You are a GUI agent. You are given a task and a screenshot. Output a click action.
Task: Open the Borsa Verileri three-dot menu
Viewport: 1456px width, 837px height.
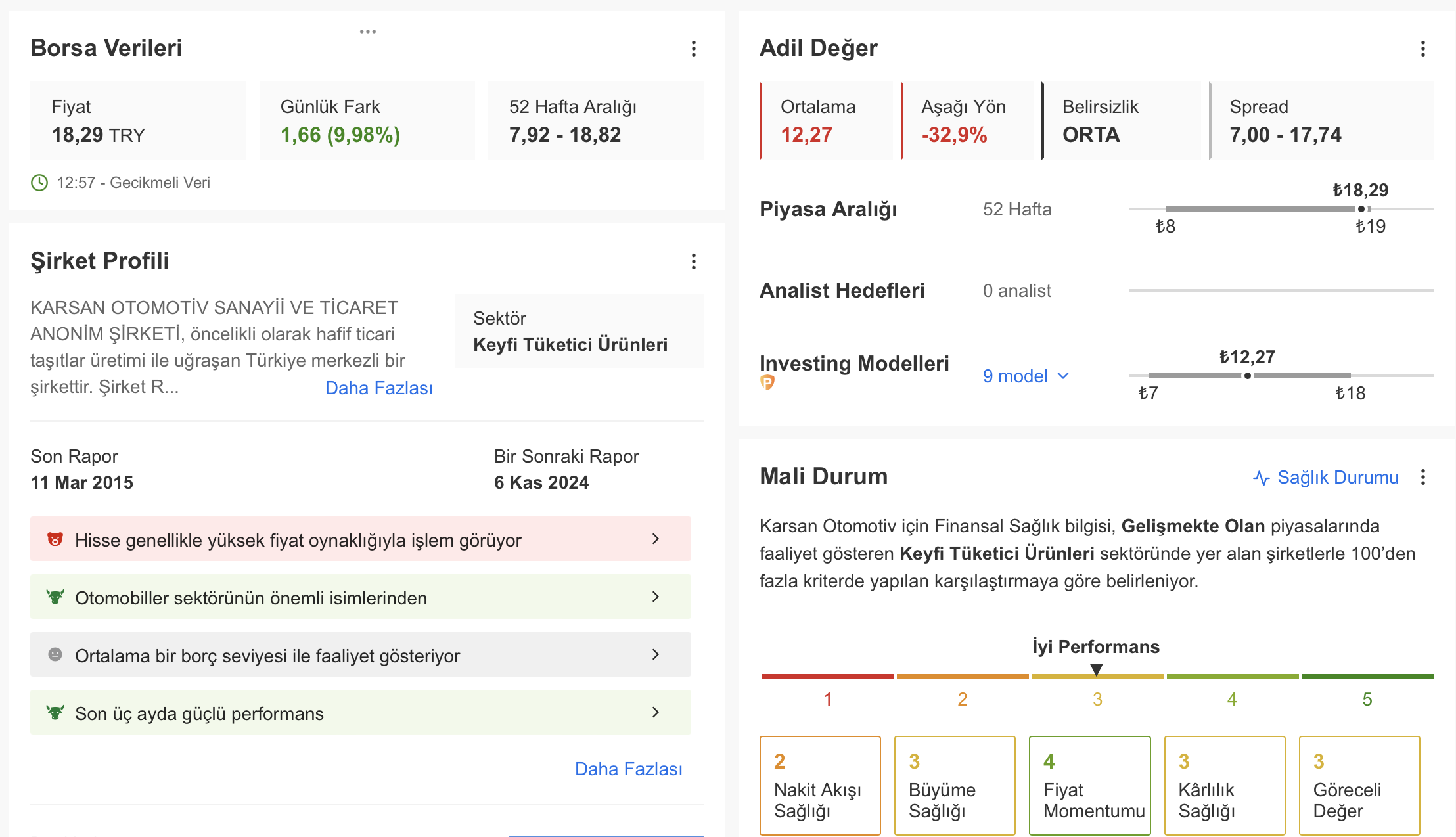[693, 49]
